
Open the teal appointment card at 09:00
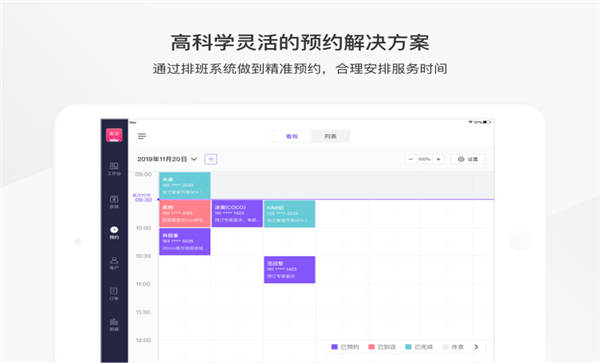pos(185,186)
